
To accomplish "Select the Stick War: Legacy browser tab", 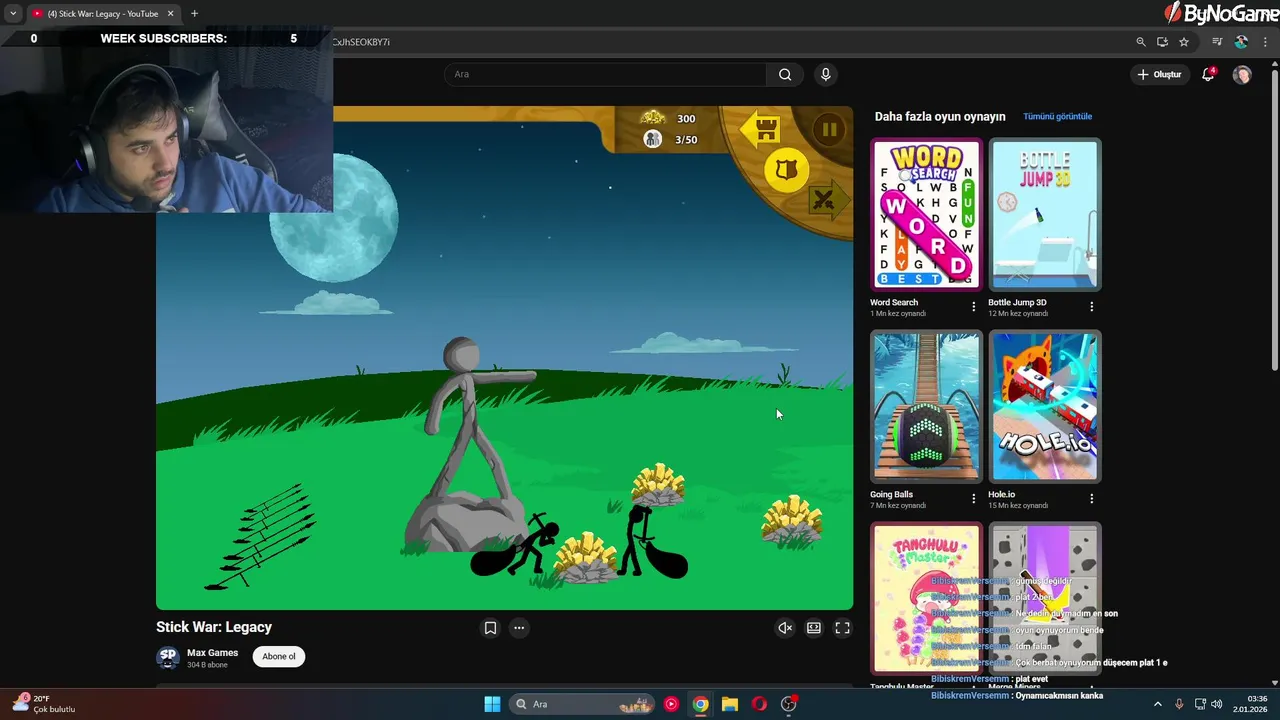I will [x=101, y=14].
